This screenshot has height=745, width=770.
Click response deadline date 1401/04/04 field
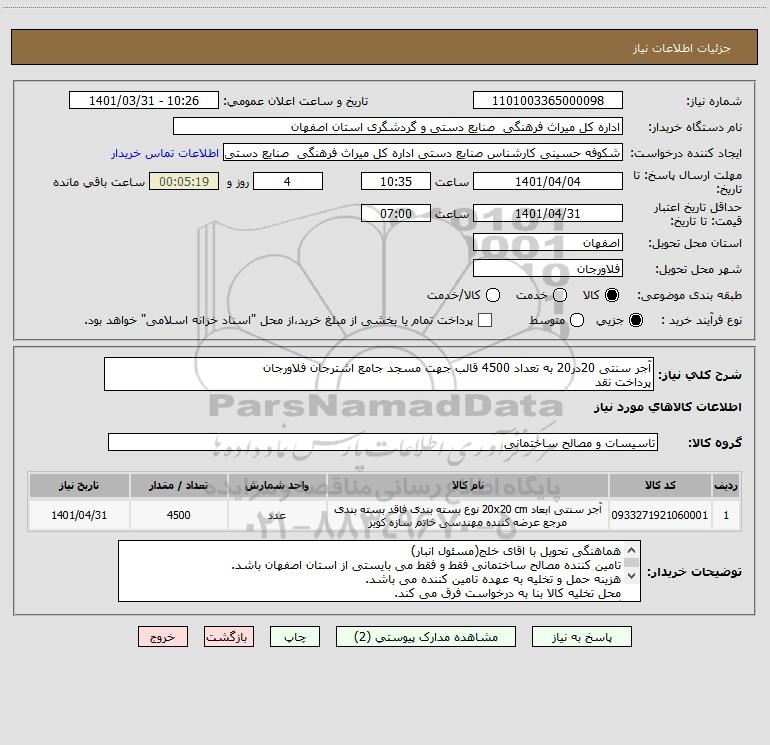(x=548, y=182)
